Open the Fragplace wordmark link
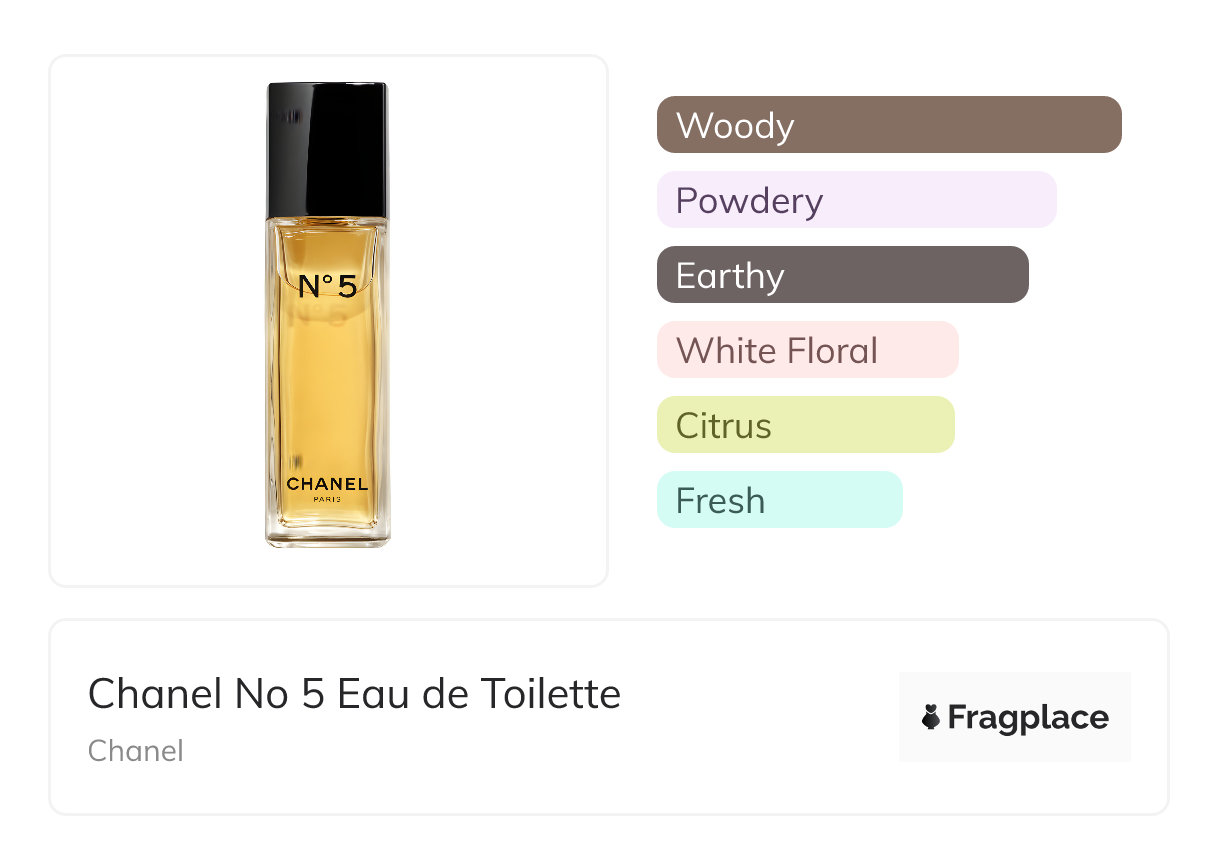This screenshot has height=864, width=1218. pyautogui.click(x=1028, y=717)
